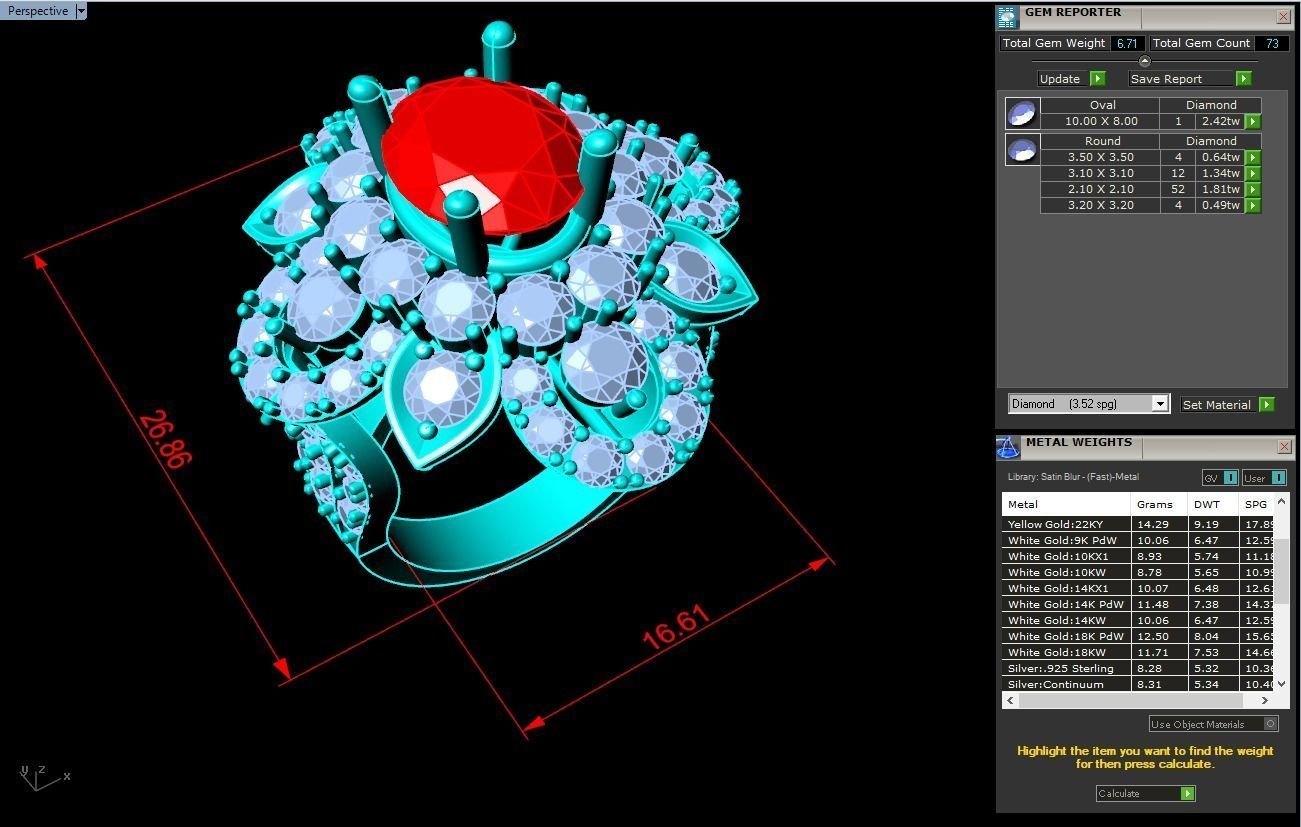Click the Total Gem Weight value 6.71
Viewport: 1301px width, 827px height.
tap(1128, 43)
